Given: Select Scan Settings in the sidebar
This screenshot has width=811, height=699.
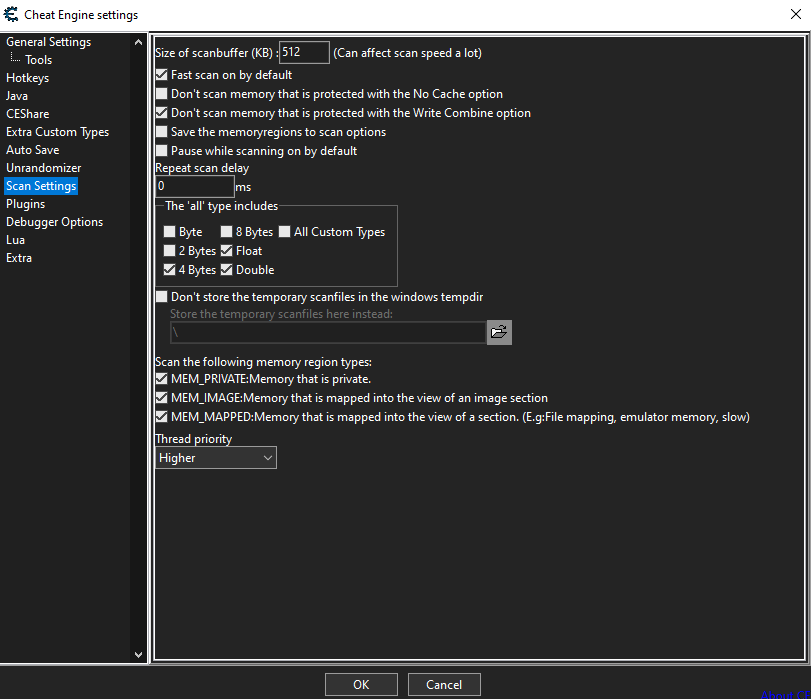Looking at the screenshot, I should coord(41,186).
